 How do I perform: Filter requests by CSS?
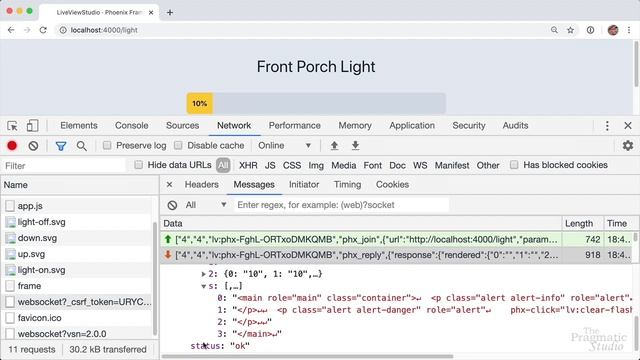click(x=292, y=165)
